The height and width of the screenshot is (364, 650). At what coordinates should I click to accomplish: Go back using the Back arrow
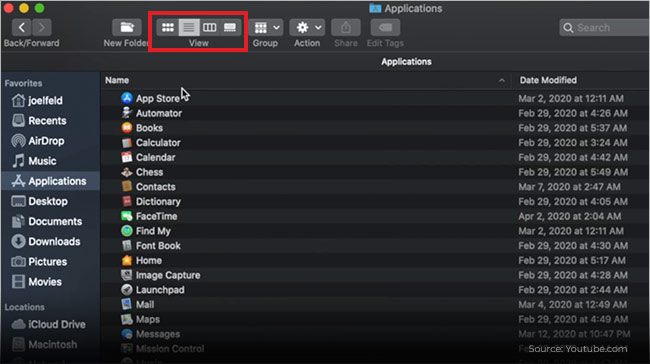pos(22,28)
